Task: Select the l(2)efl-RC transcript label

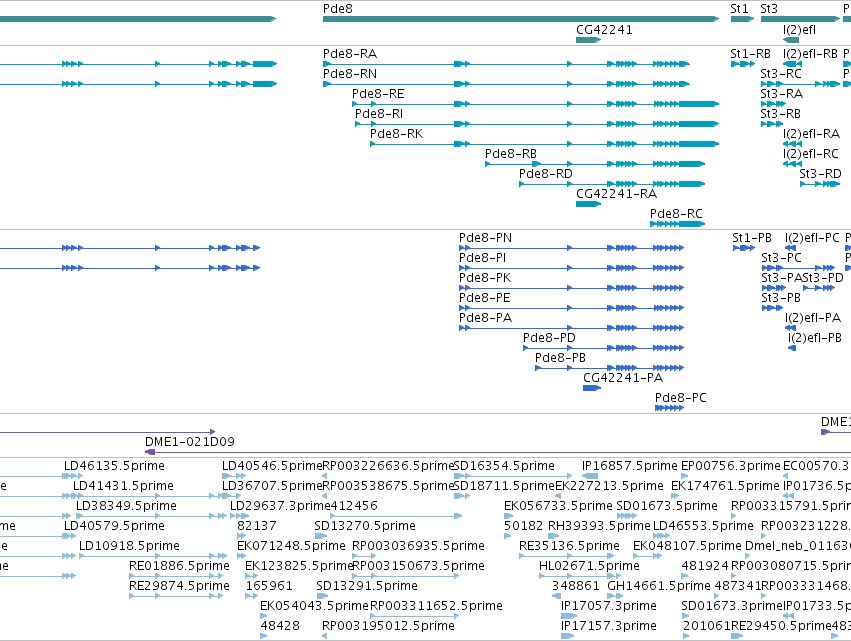Action: pos(811,154)
